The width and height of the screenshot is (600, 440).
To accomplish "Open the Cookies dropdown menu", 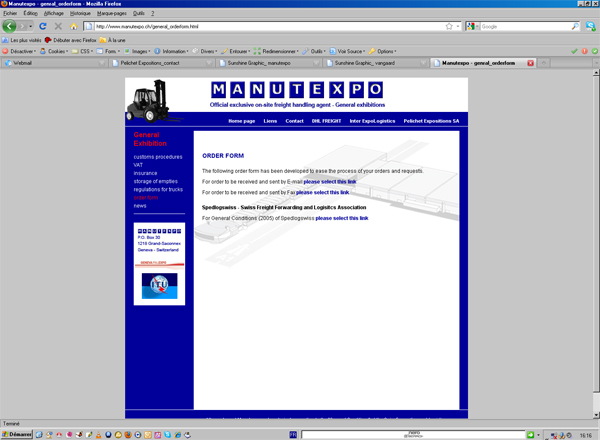I will [x=54, y=51].
